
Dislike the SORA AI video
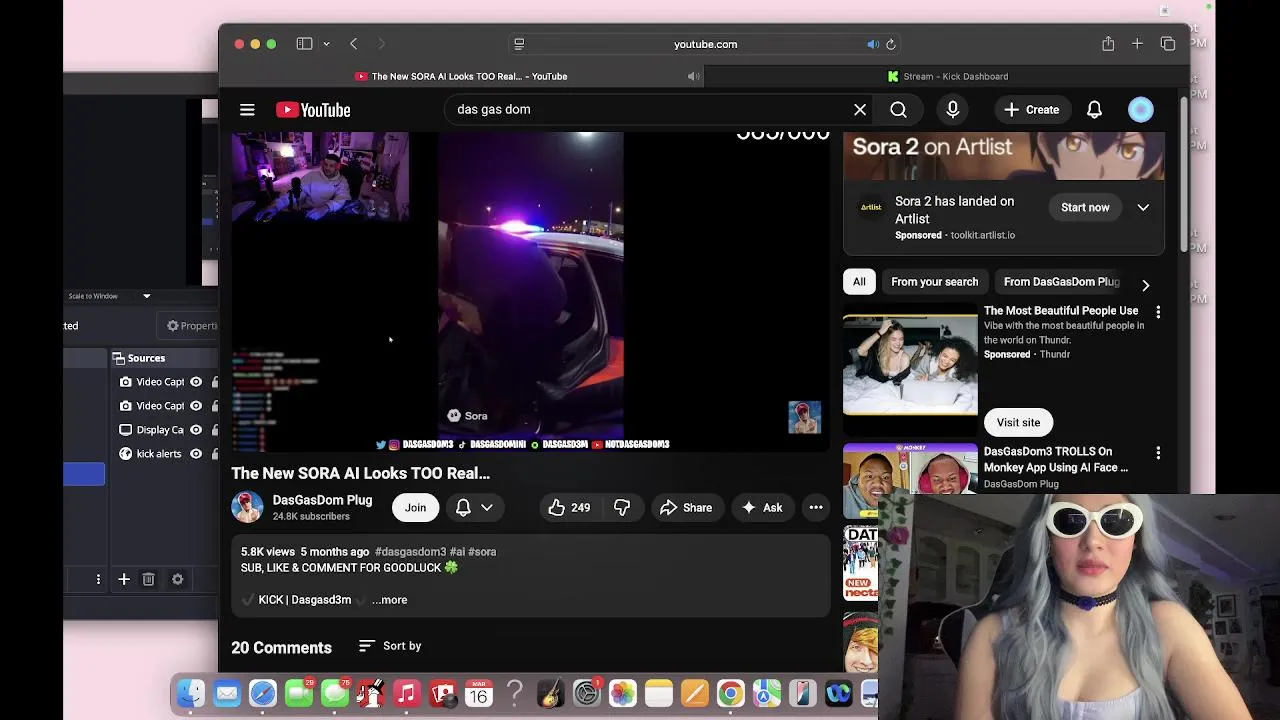point(622,508)
